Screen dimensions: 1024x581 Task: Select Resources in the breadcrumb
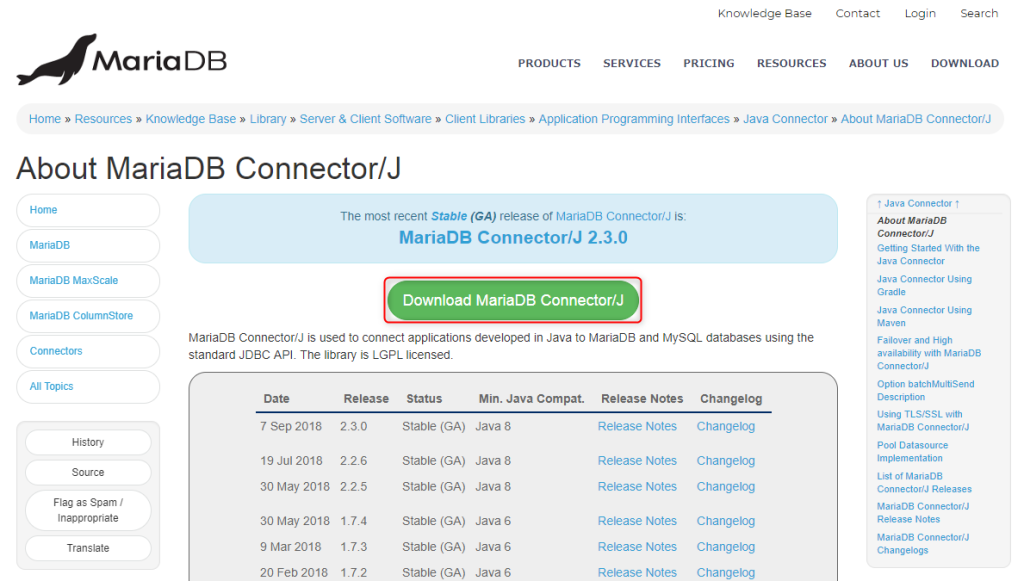(103, 119)
